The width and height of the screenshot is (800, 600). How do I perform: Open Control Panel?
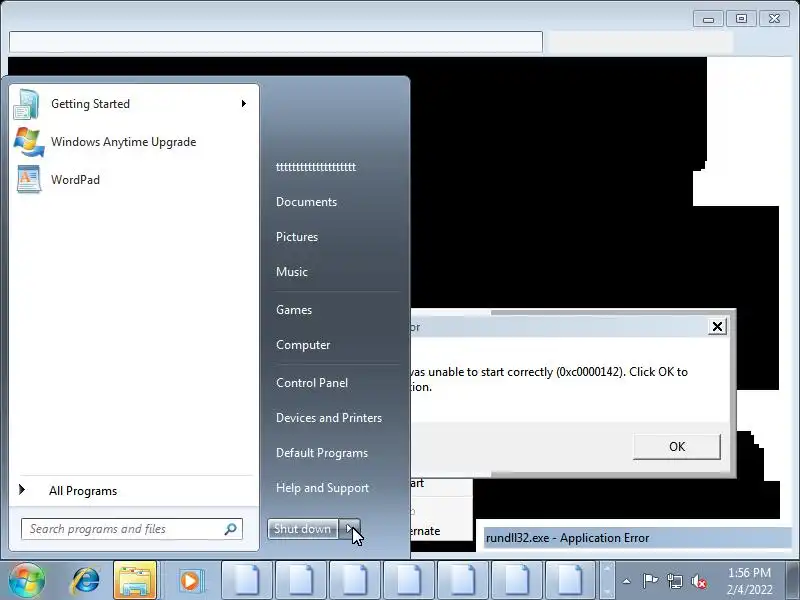(312, 383)
